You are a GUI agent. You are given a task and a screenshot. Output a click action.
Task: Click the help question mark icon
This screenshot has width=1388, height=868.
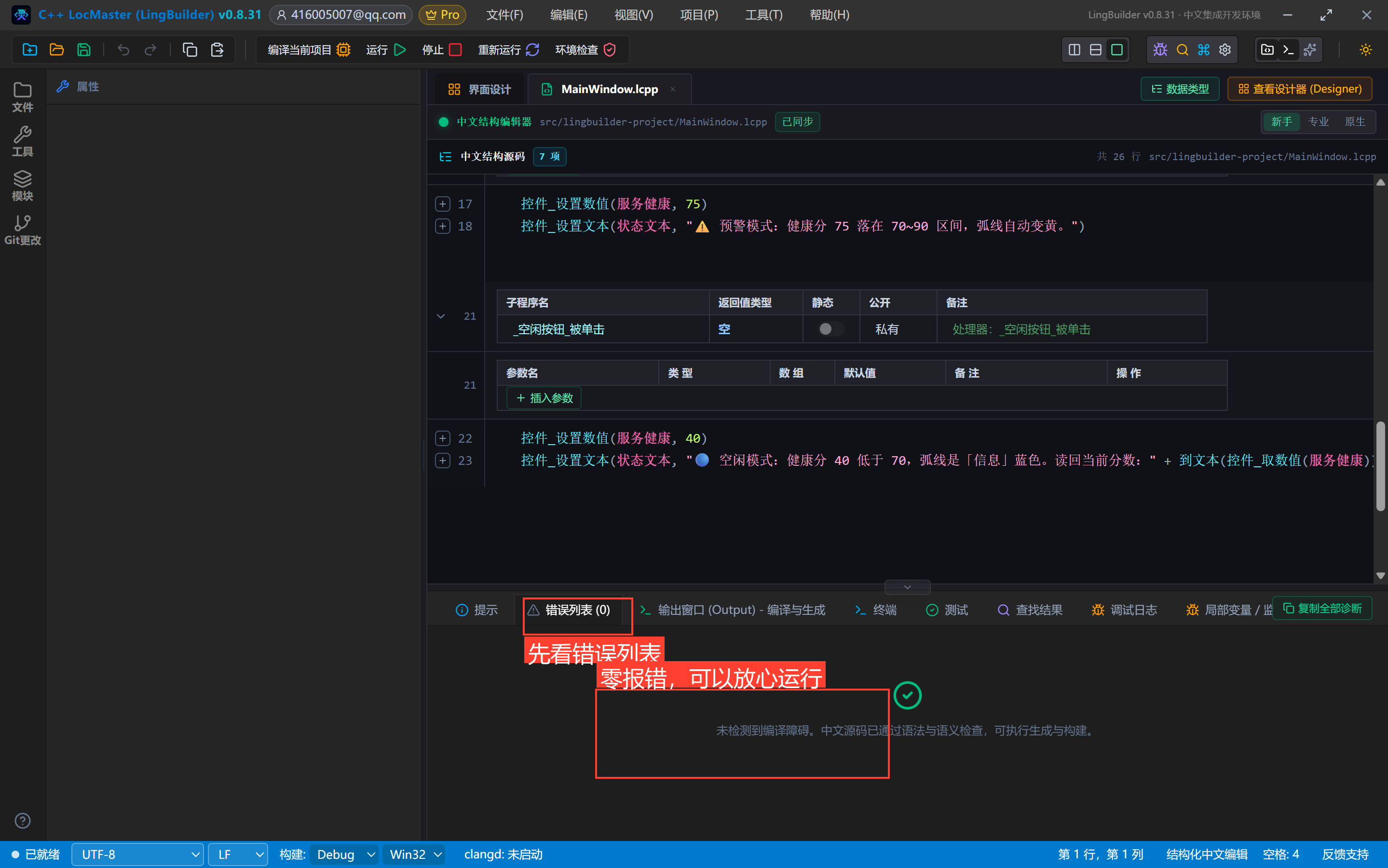click(22, 821)
